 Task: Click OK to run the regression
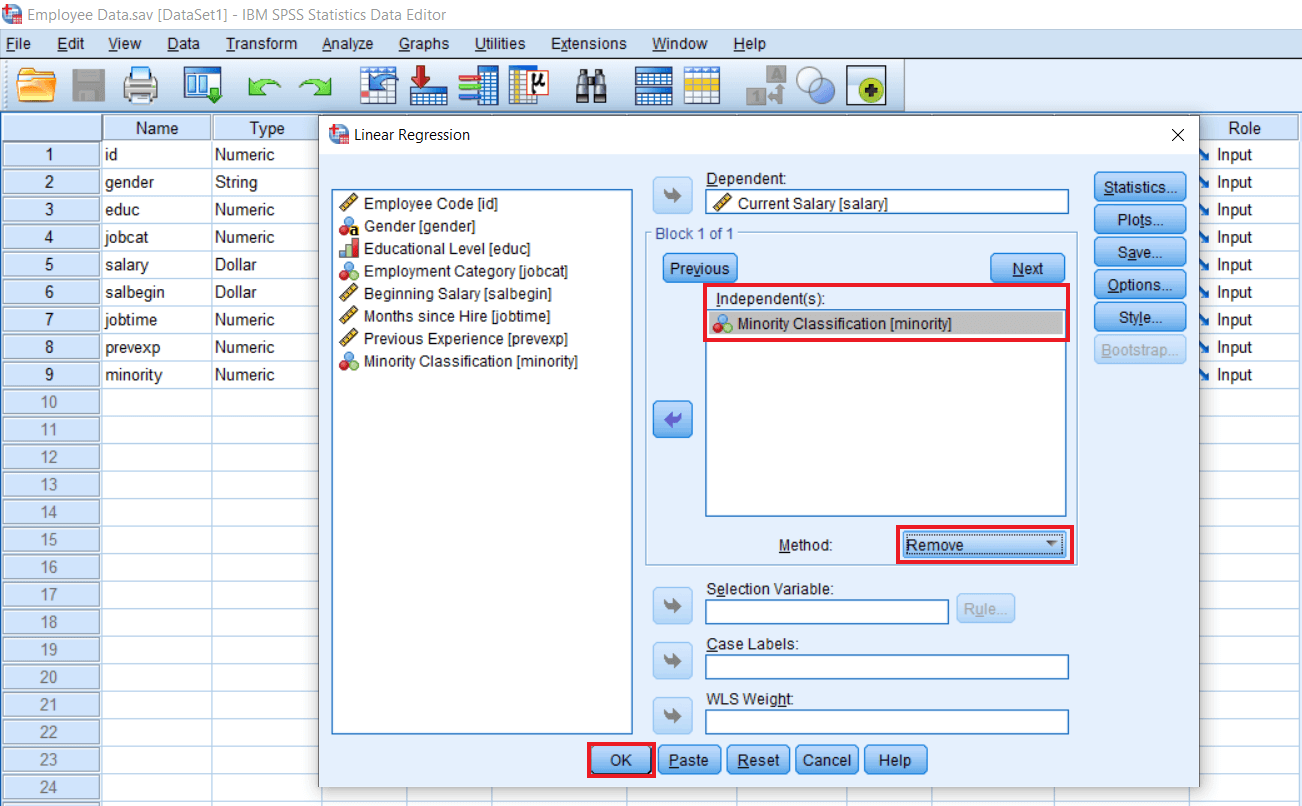click(621, 760)
